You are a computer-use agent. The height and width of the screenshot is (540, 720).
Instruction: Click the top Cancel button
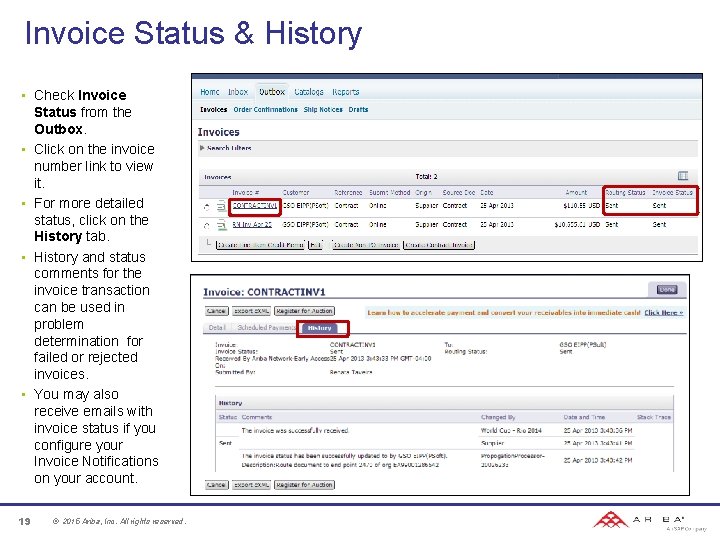pyautogui.click(x=216, y=311)
